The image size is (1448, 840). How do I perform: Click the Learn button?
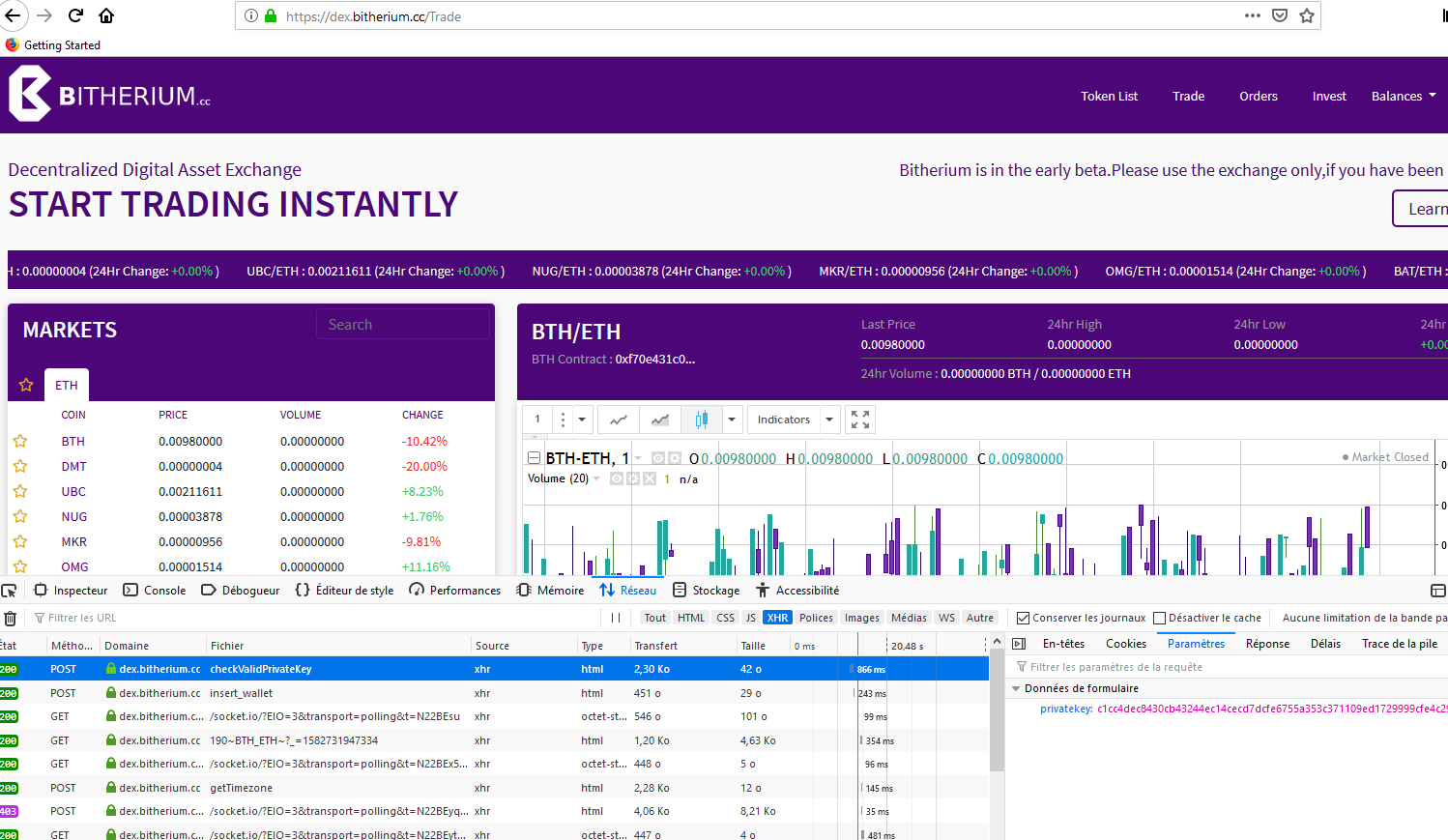click(1421, 209)
